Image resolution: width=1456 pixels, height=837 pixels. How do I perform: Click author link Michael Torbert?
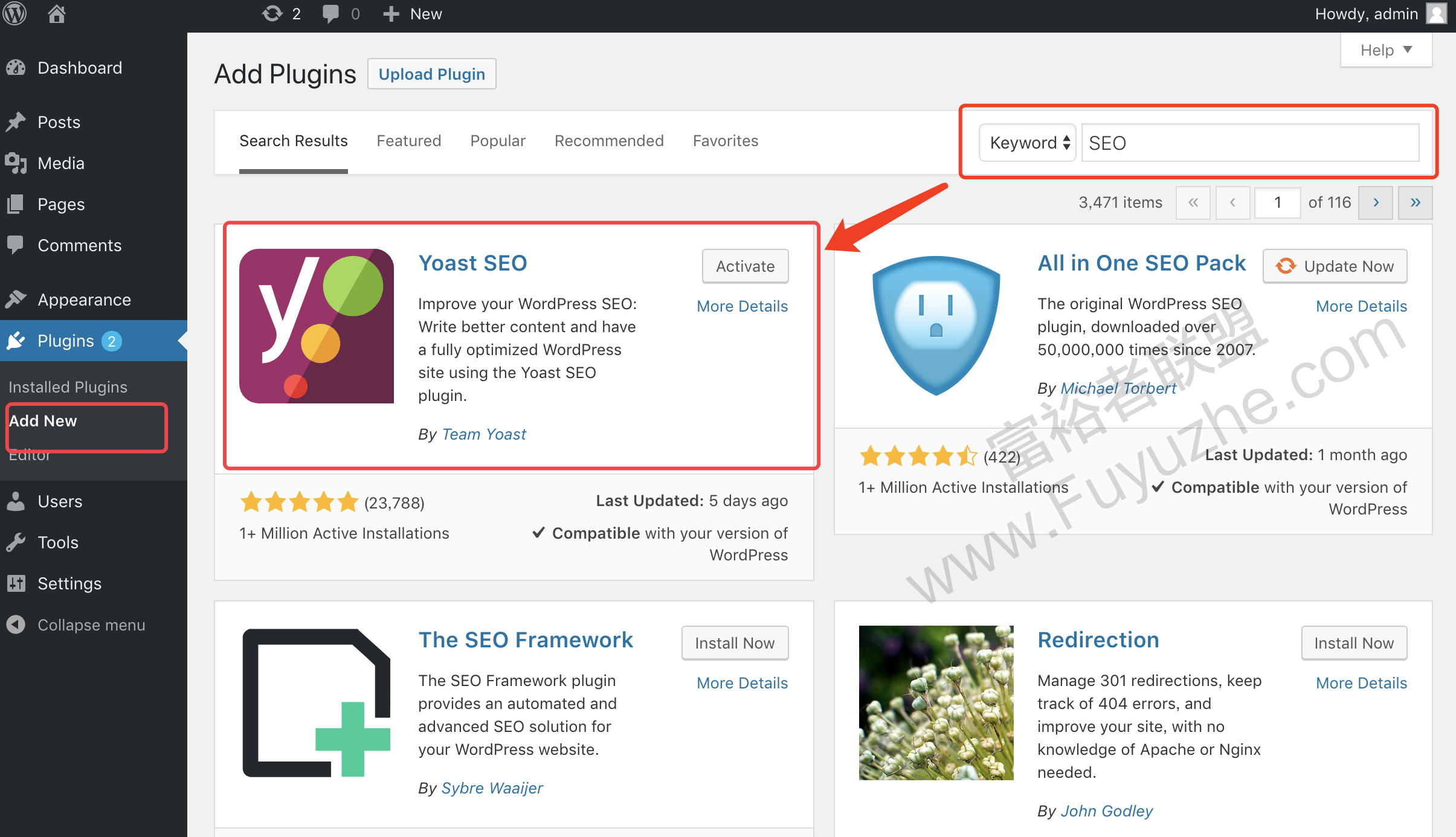[x=1118, y=388]
